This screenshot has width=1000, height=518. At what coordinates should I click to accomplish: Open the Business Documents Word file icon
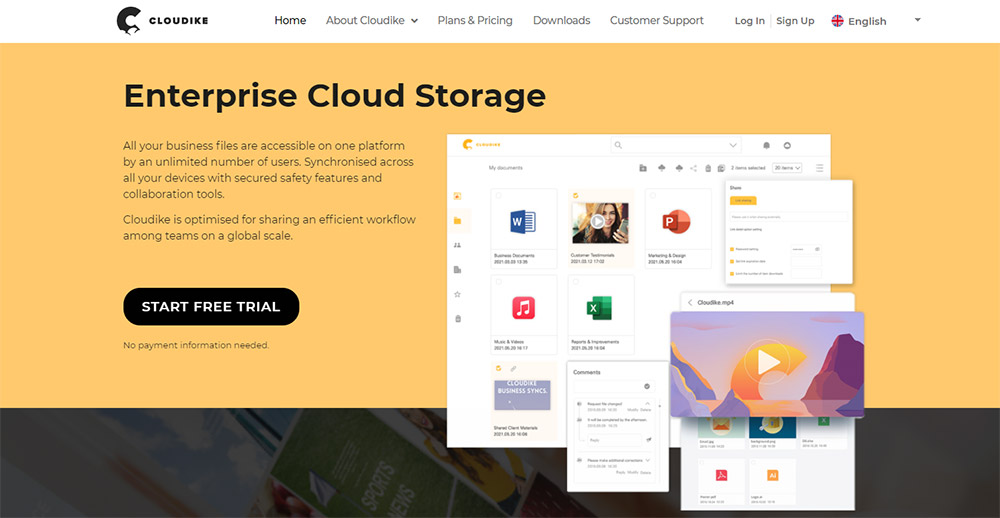[524, 221]
